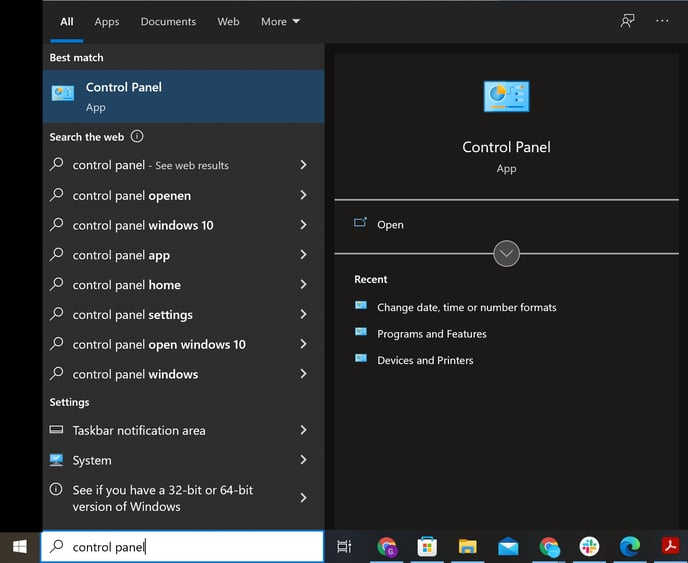The width and height of the screenshot is (688, 563).
Task: Expand arrow next to Taskbar notification area
Action: [303, 430]
